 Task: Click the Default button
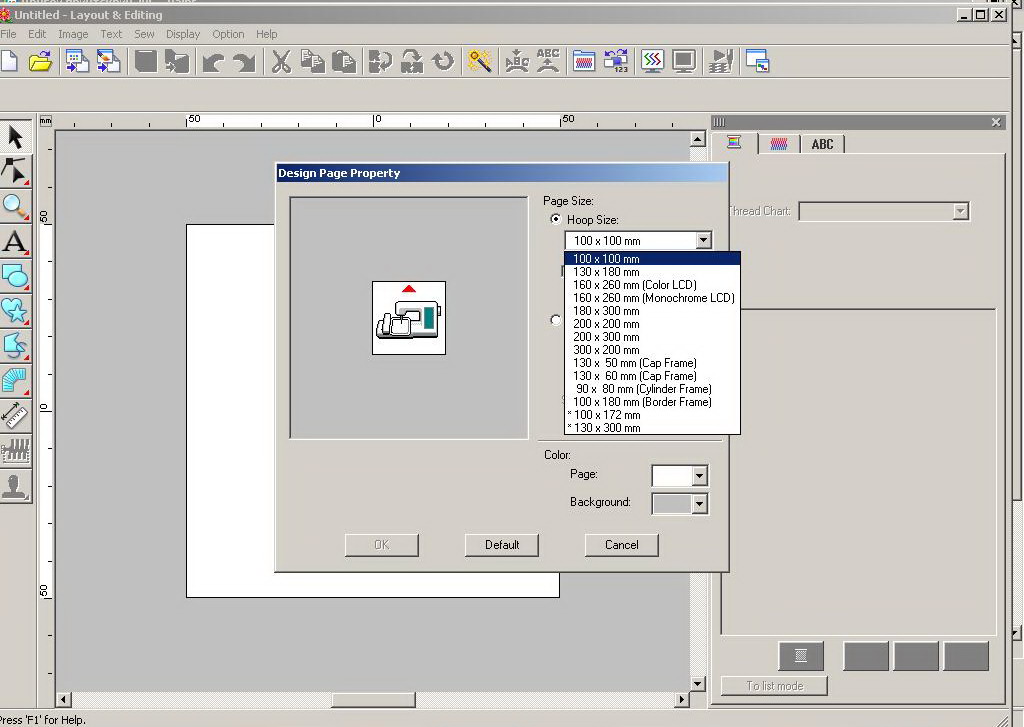click(x=502, y=545)
